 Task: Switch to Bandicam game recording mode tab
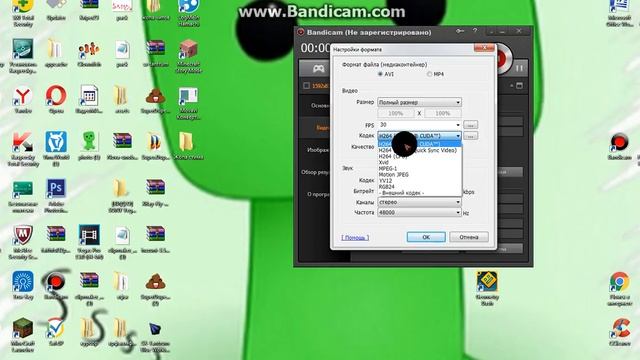tap(318, 68)
